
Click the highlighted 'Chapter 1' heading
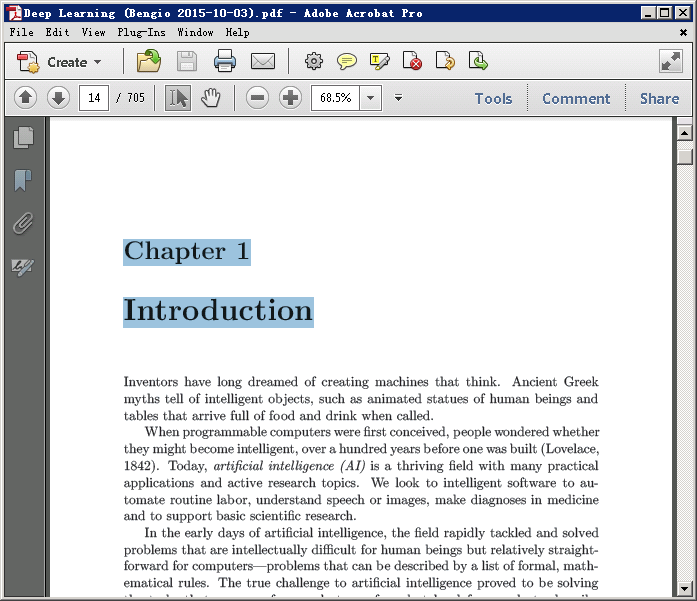pos(187,252)
